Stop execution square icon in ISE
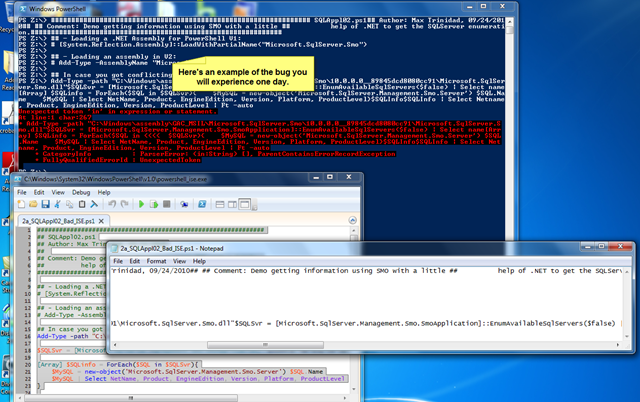Image resolution: width=640 pixels, height=402 pixels. [167, 204]
